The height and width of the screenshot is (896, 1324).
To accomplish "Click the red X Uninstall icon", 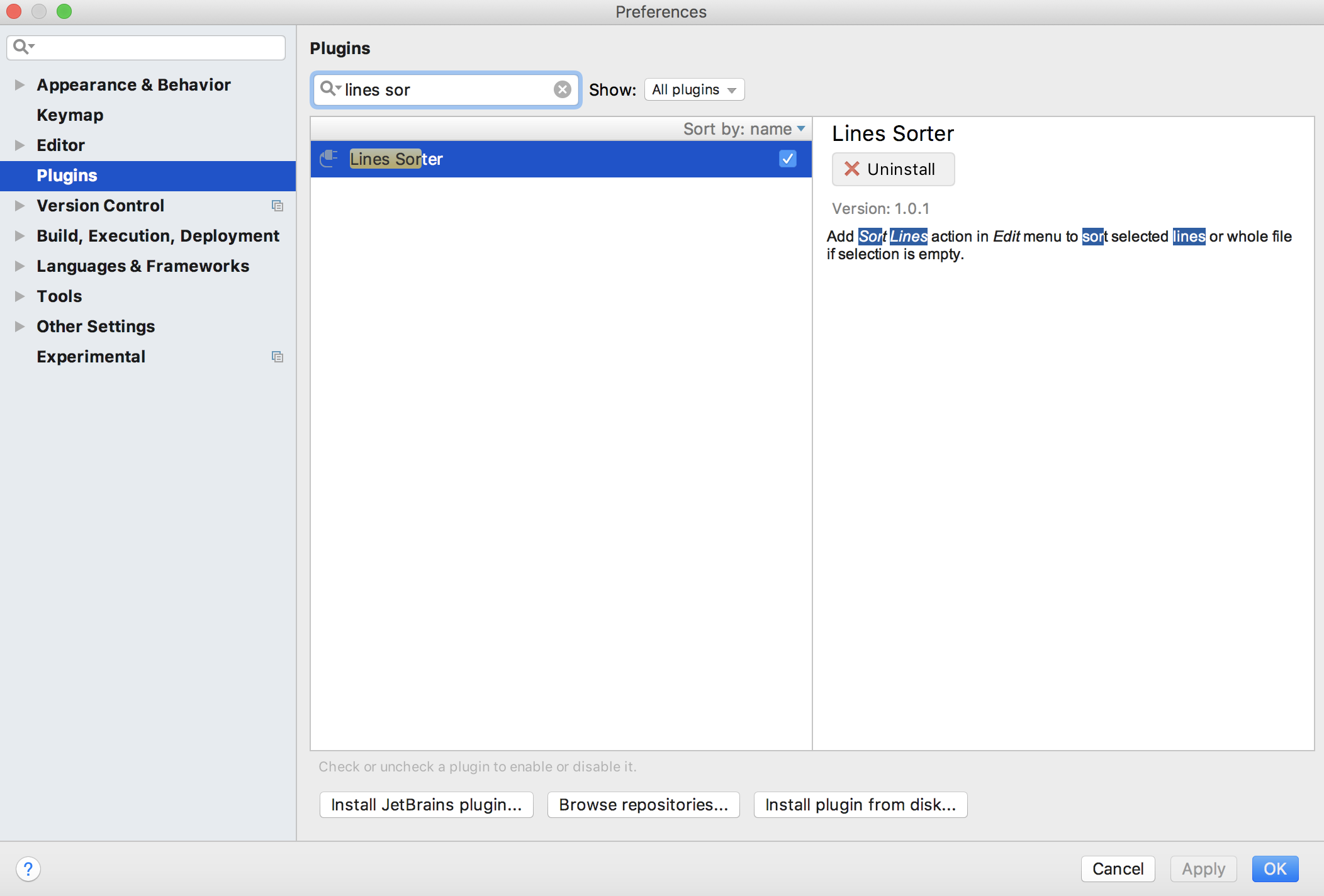I will [x=851, y=169].
